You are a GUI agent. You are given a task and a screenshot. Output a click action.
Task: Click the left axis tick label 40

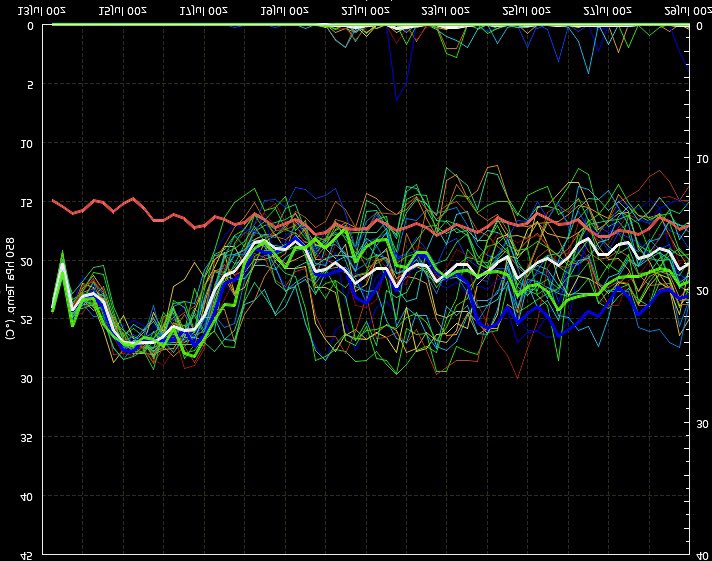27,497
